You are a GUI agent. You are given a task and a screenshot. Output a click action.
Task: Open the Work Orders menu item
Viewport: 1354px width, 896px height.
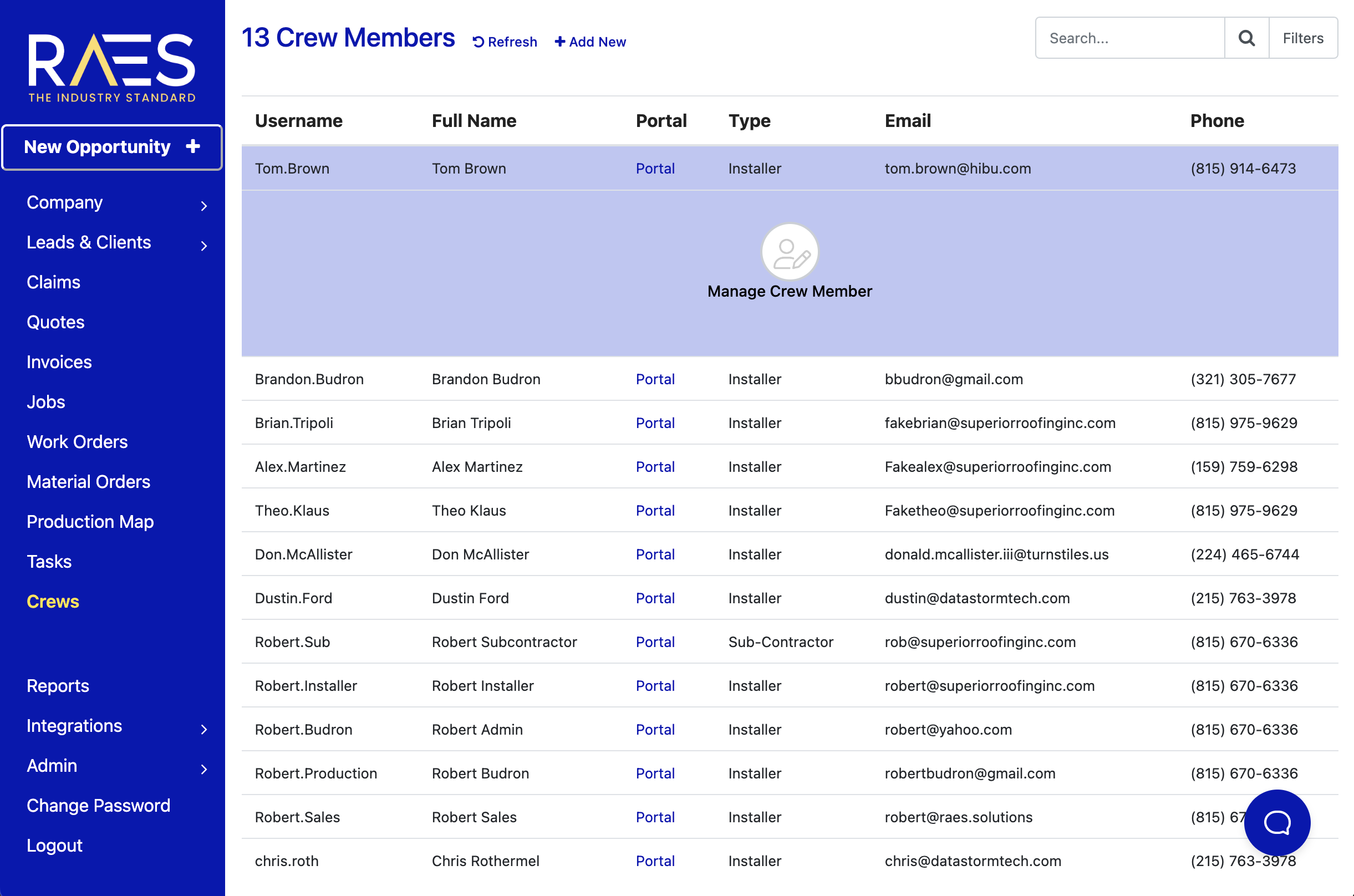click(77, 442)
